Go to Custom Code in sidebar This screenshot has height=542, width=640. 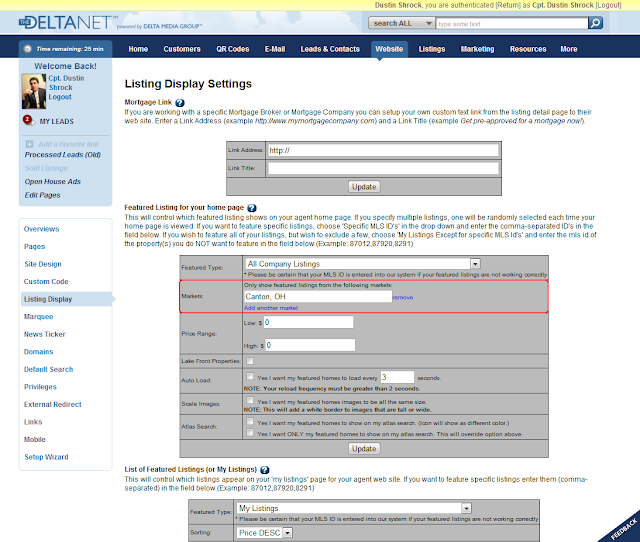[46, 282]
